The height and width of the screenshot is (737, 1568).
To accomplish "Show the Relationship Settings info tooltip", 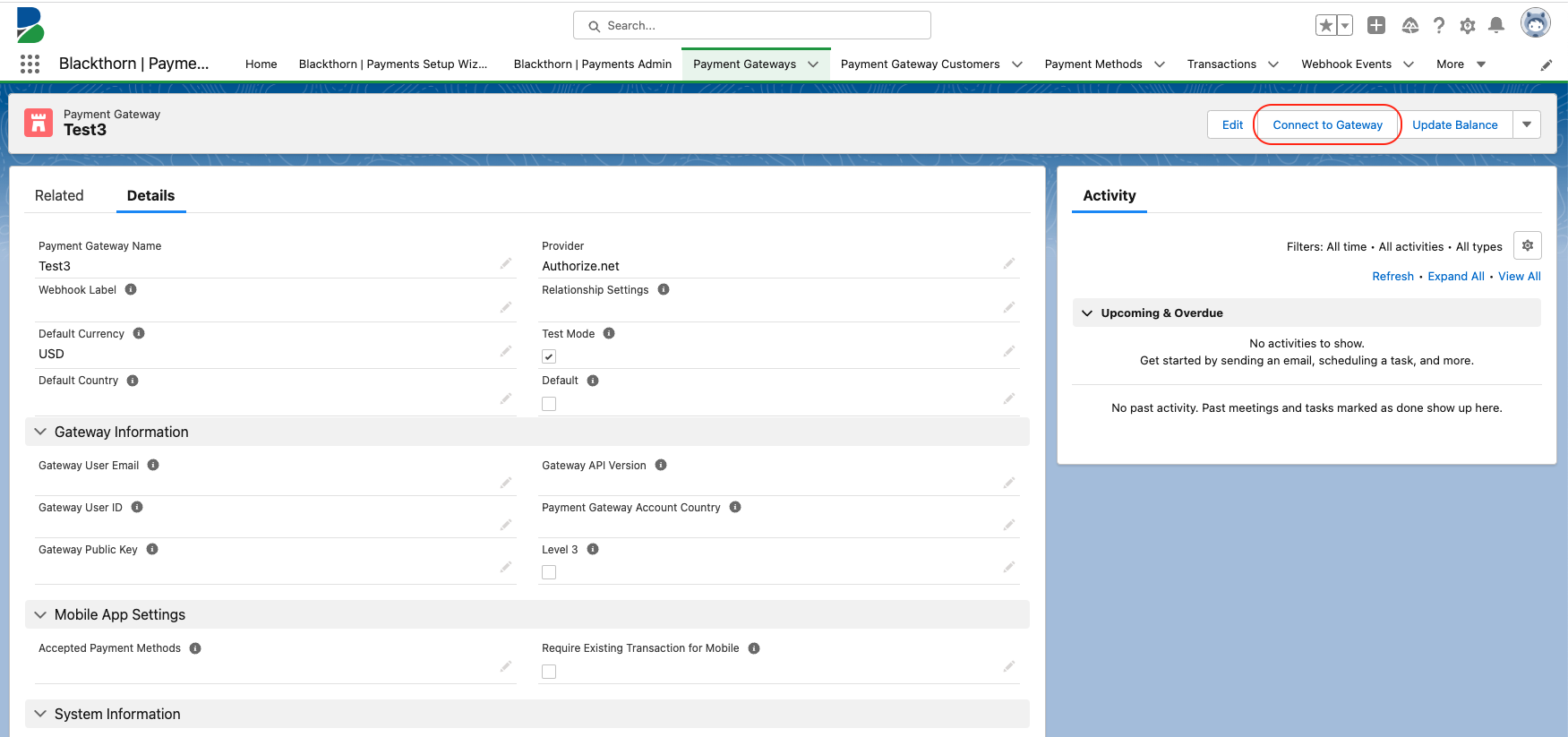I will [x=664, y=289].
